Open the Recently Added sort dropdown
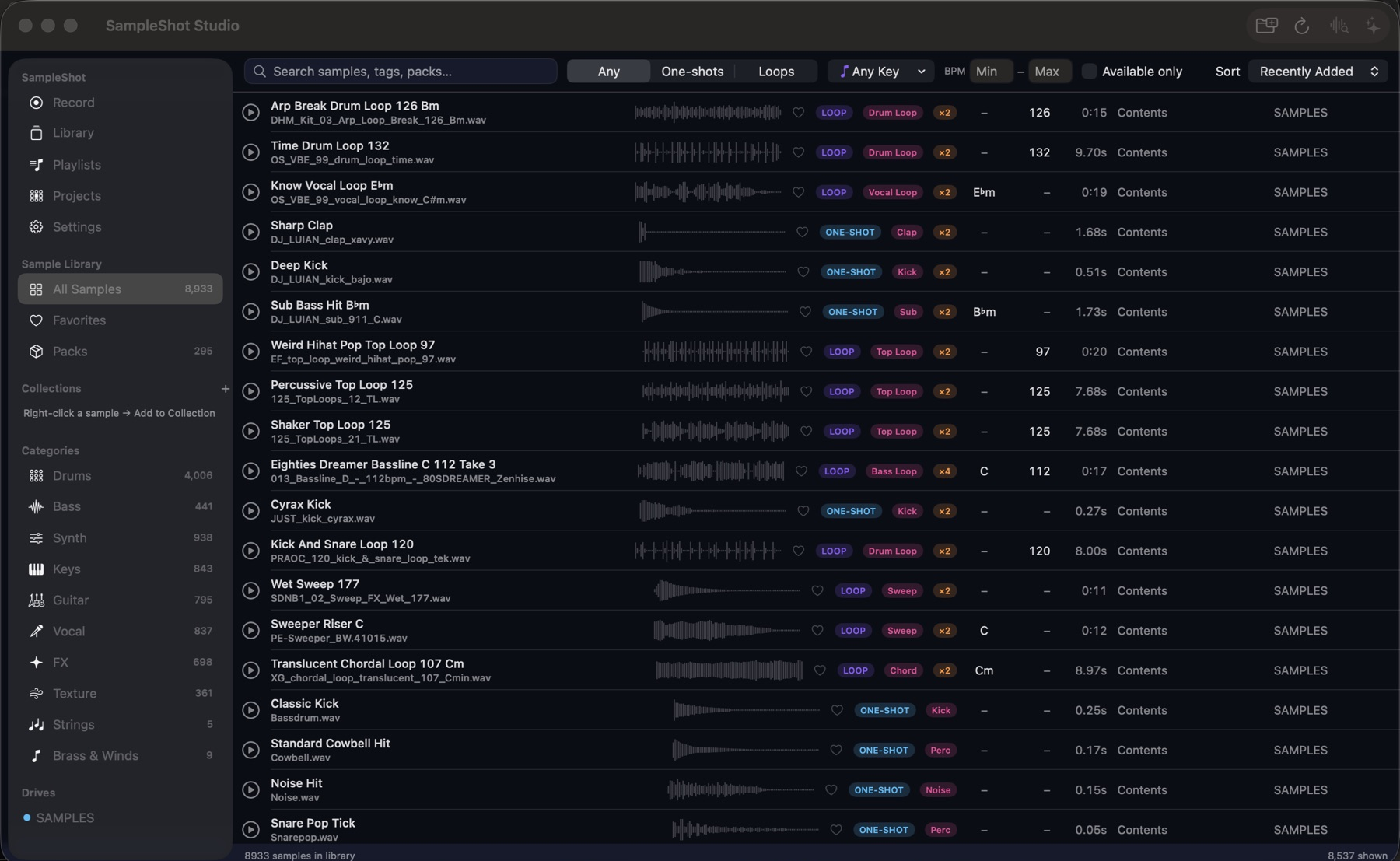This screenshot has height=861, width=1400. pyautogui.click(x=1318, y=72)
